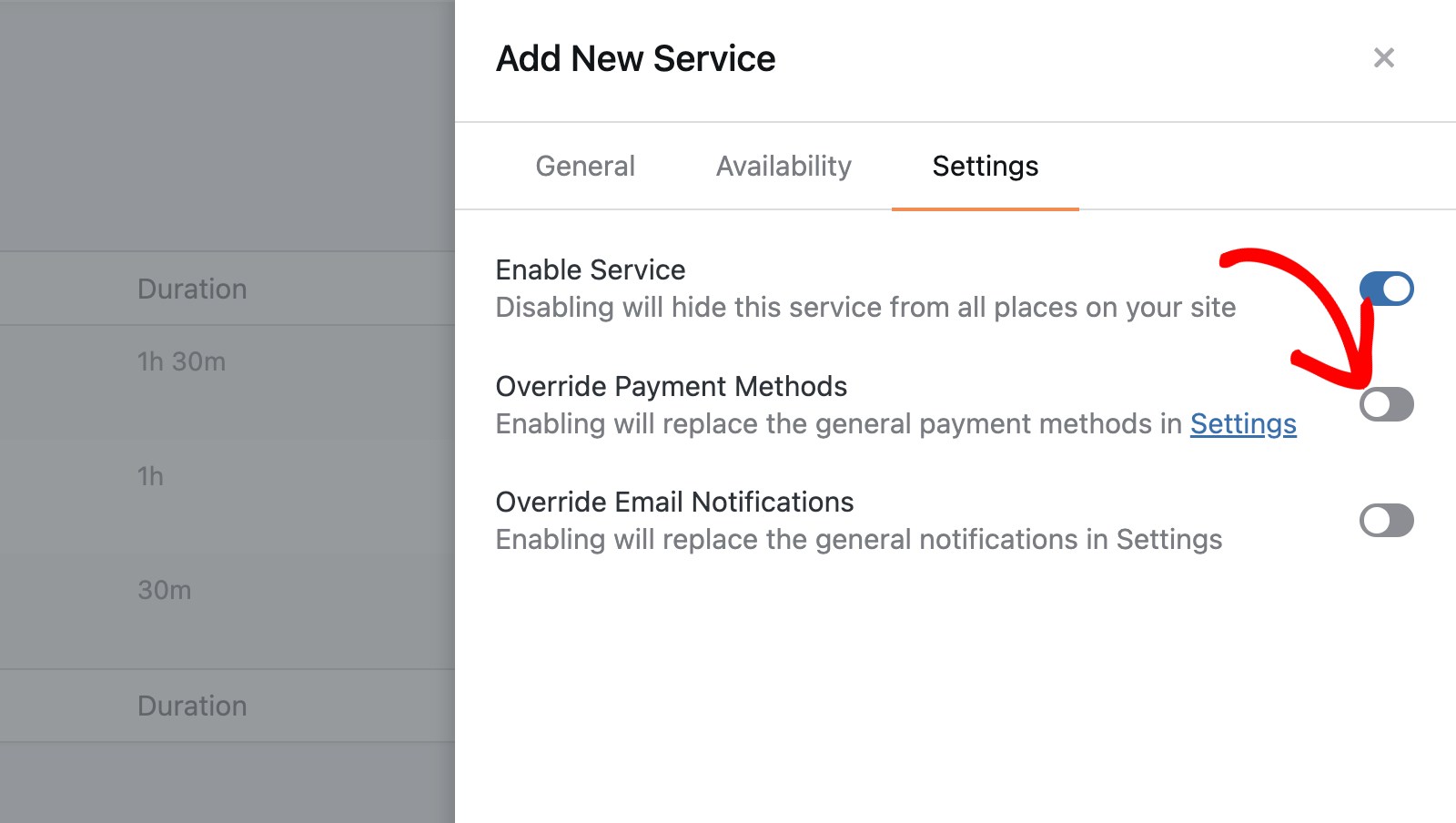Viewport: 1456px width, 823px height.
Task: Open the Settings hyperlink for payment methods
Action: pos(1244,423)
